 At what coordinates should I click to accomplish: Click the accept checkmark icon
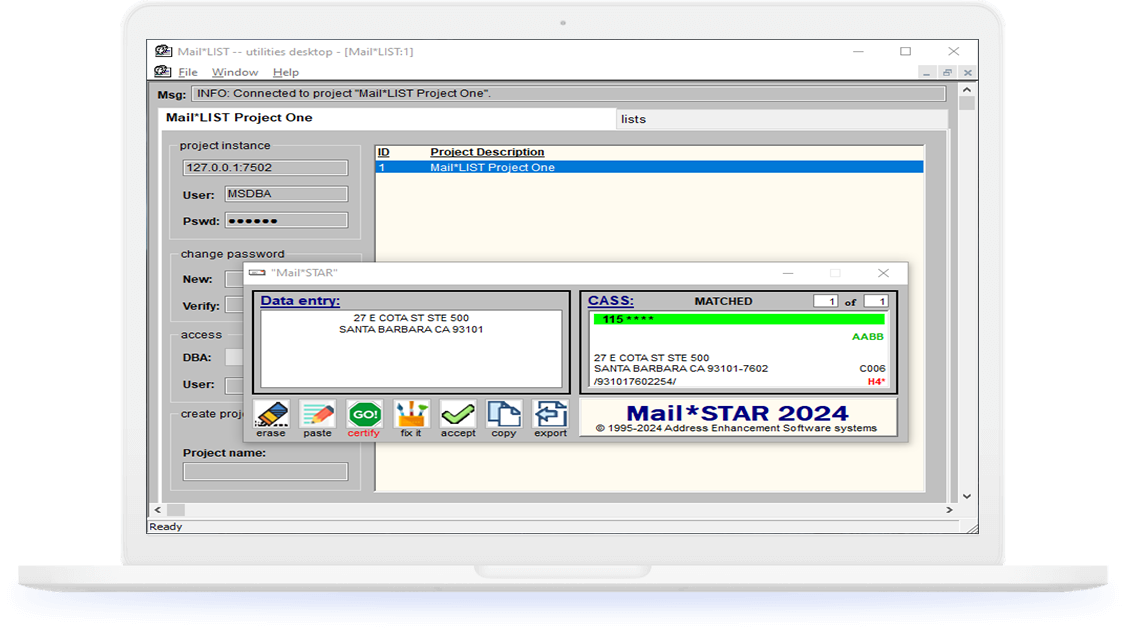(458, 414)
